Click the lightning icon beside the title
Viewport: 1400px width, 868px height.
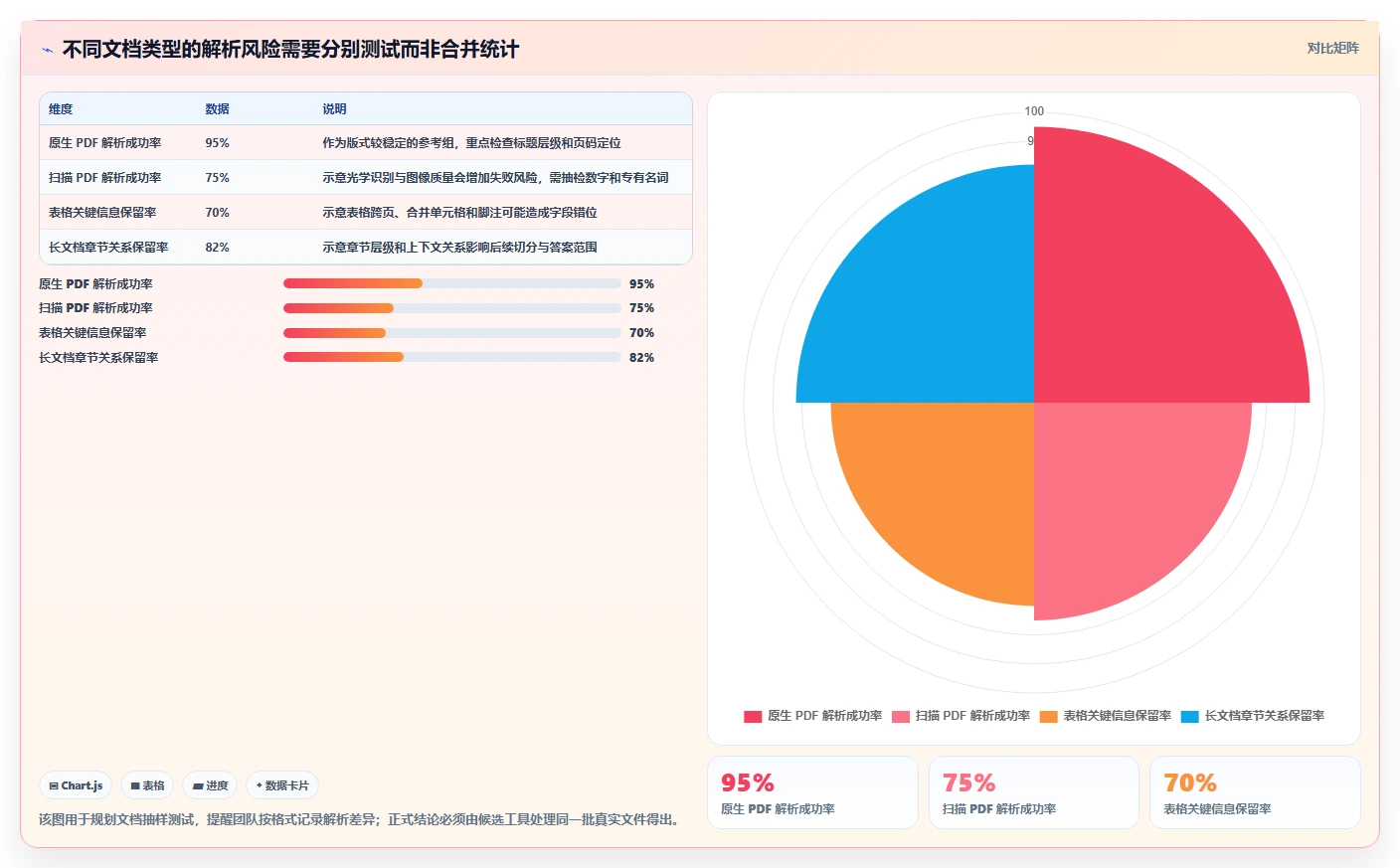(47, 50)
